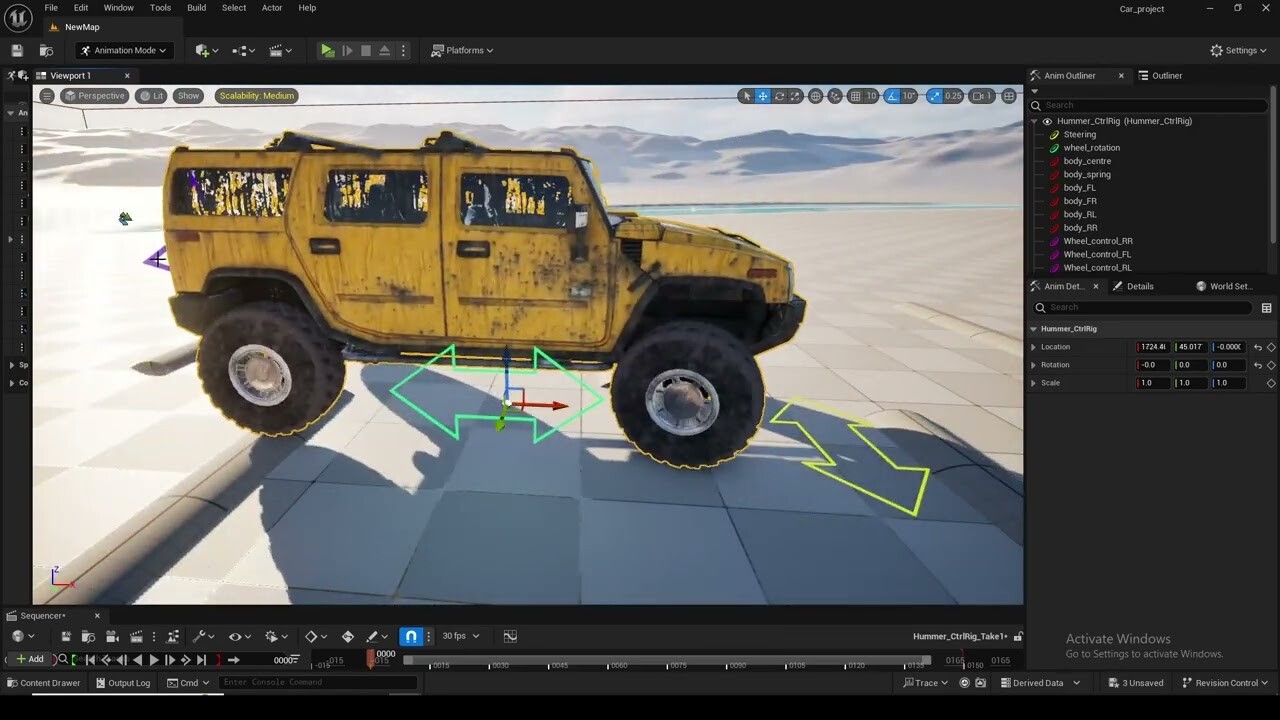Enable surface snapping in the viewport toolbar
This screenshot has height=720, width=1280.
(x=833, y=96)
